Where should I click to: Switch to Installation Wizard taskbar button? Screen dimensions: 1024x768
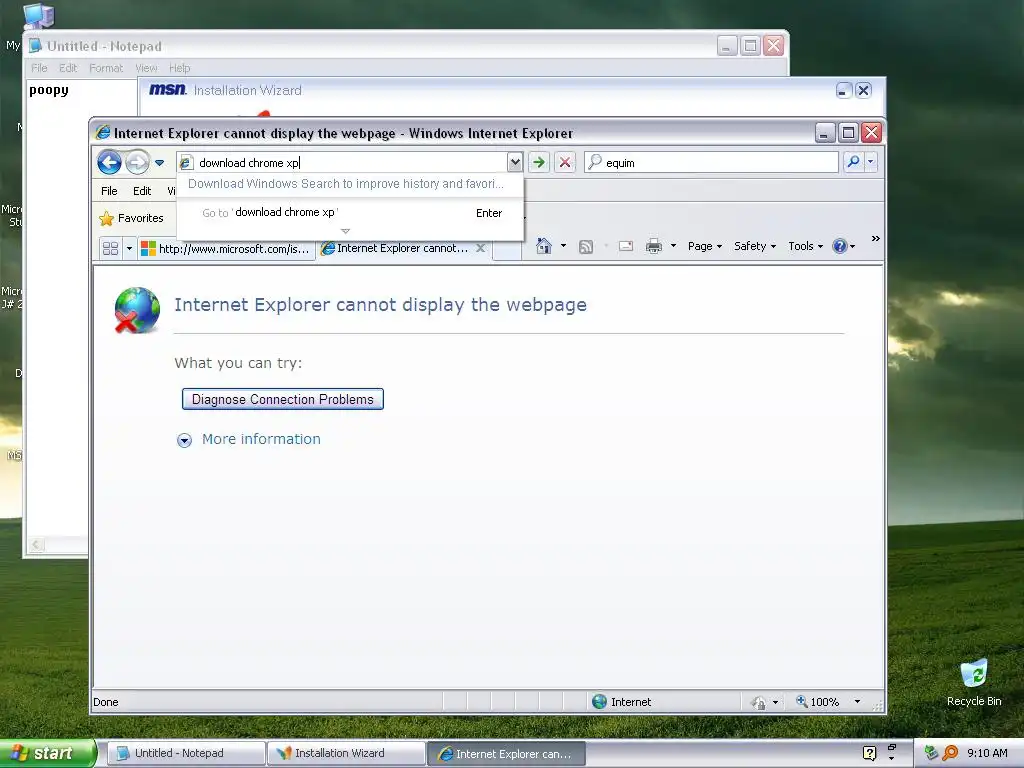[x=346, y=753]
